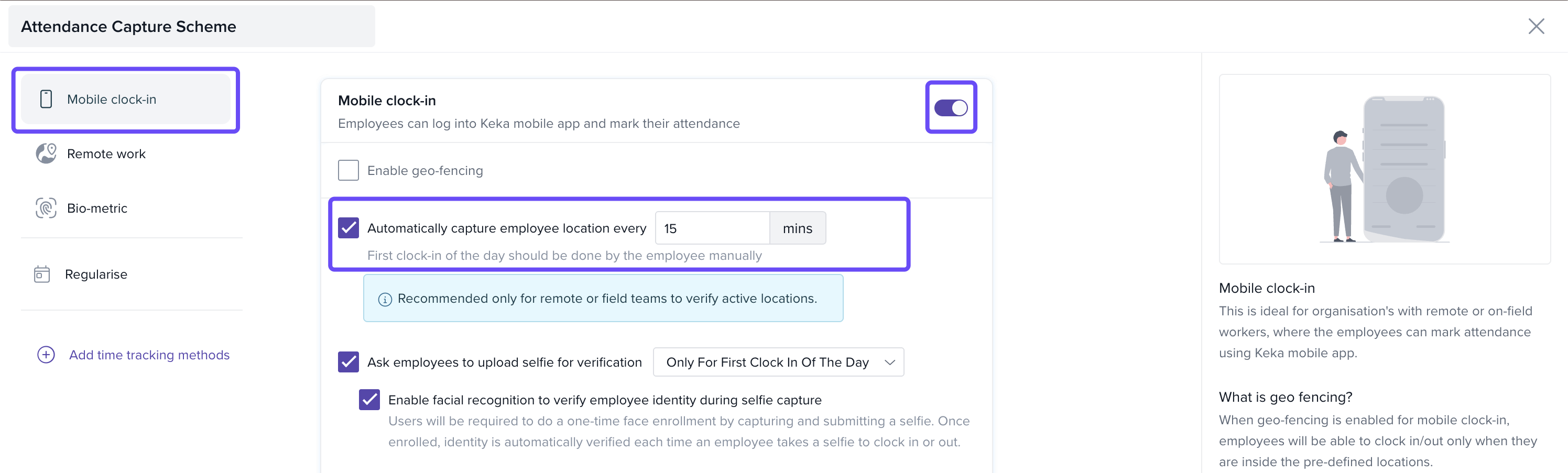This screenshot has width=1568, height=473.
Task: Click the Regularise calendar icon
Action: click(42, 274)
